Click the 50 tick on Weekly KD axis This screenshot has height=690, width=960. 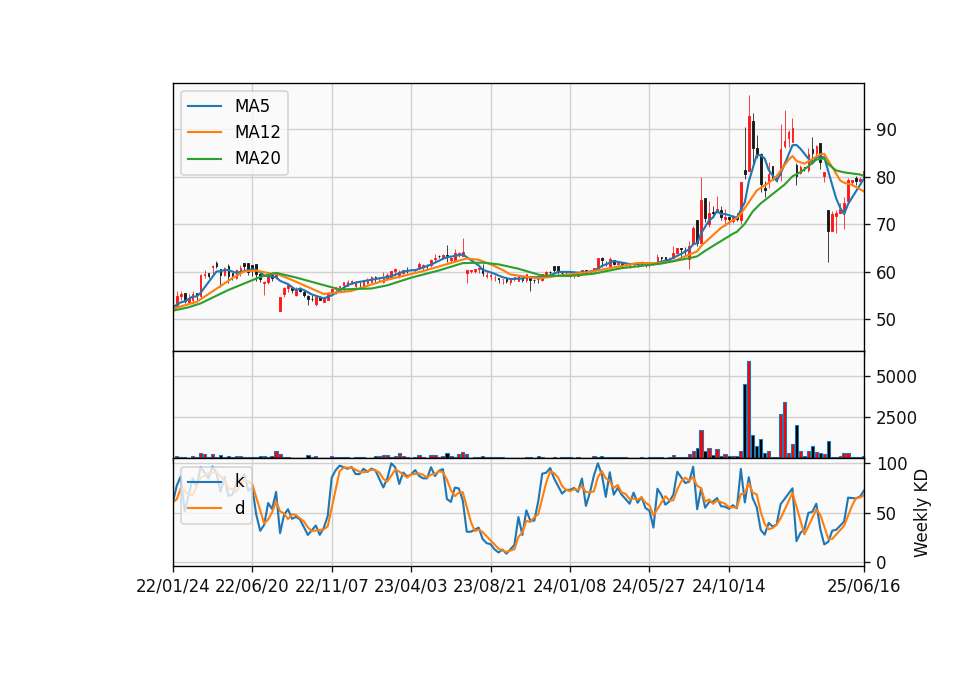pyautogui.click(x=887, y=513)
